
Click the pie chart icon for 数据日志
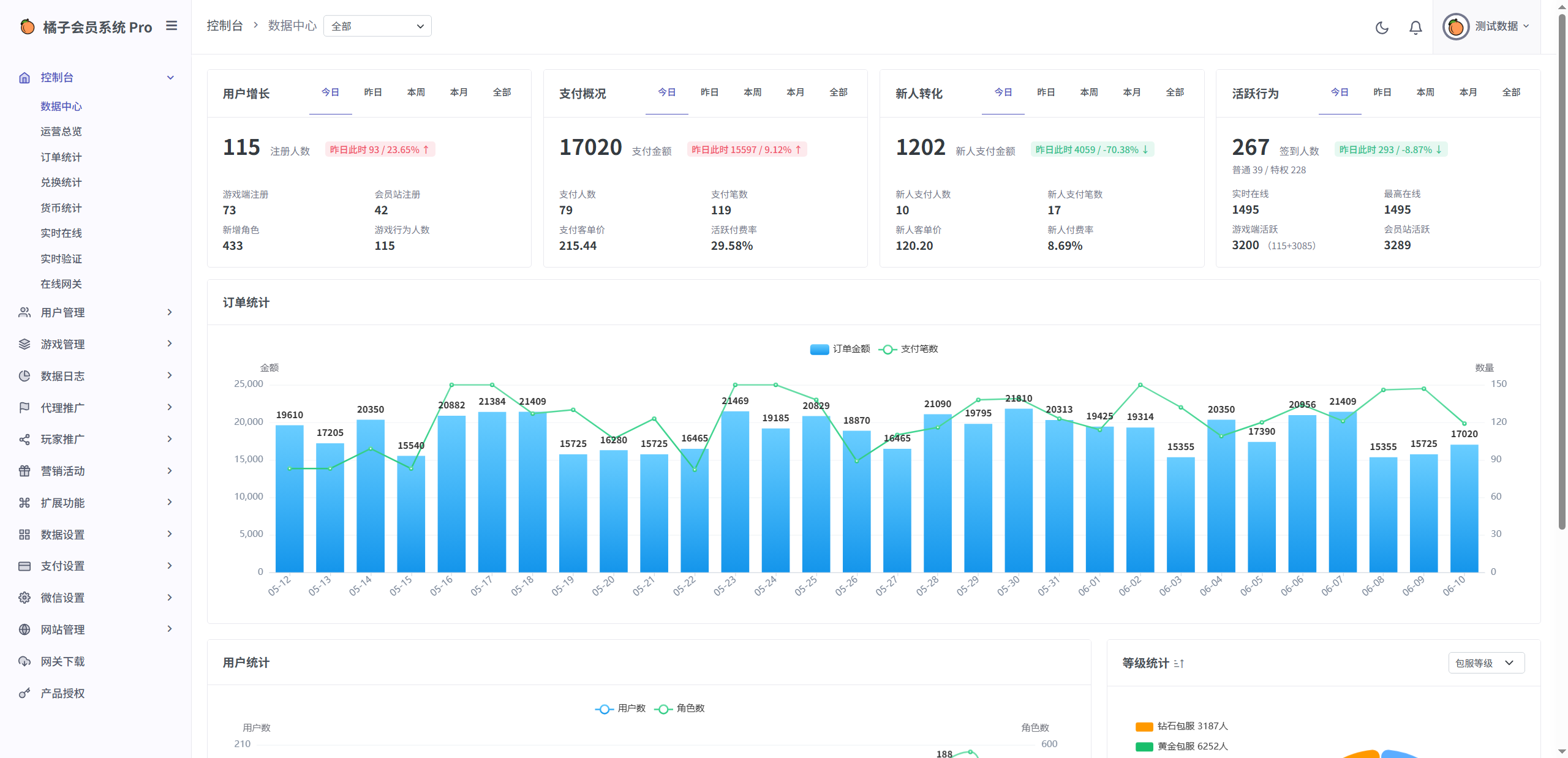[x=24, y=376]
